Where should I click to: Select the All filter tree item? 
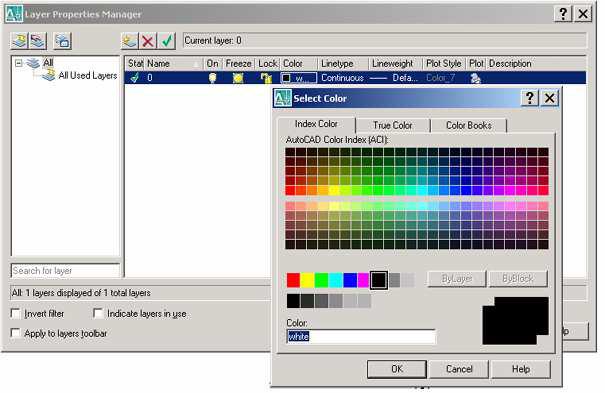tap(48, 62)
